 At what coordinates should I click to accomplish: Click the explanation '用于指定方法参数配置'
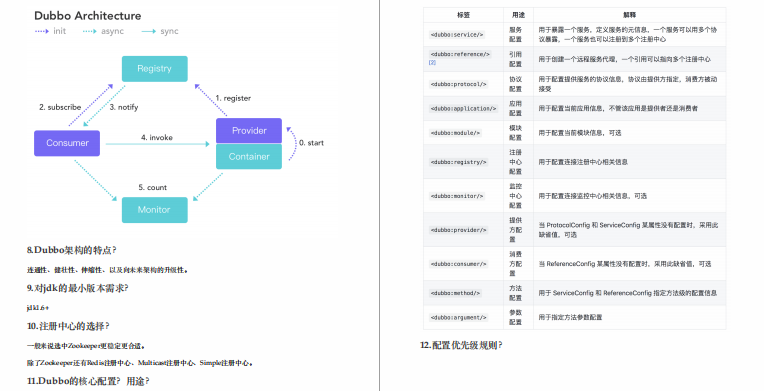(x=570, y=317)
